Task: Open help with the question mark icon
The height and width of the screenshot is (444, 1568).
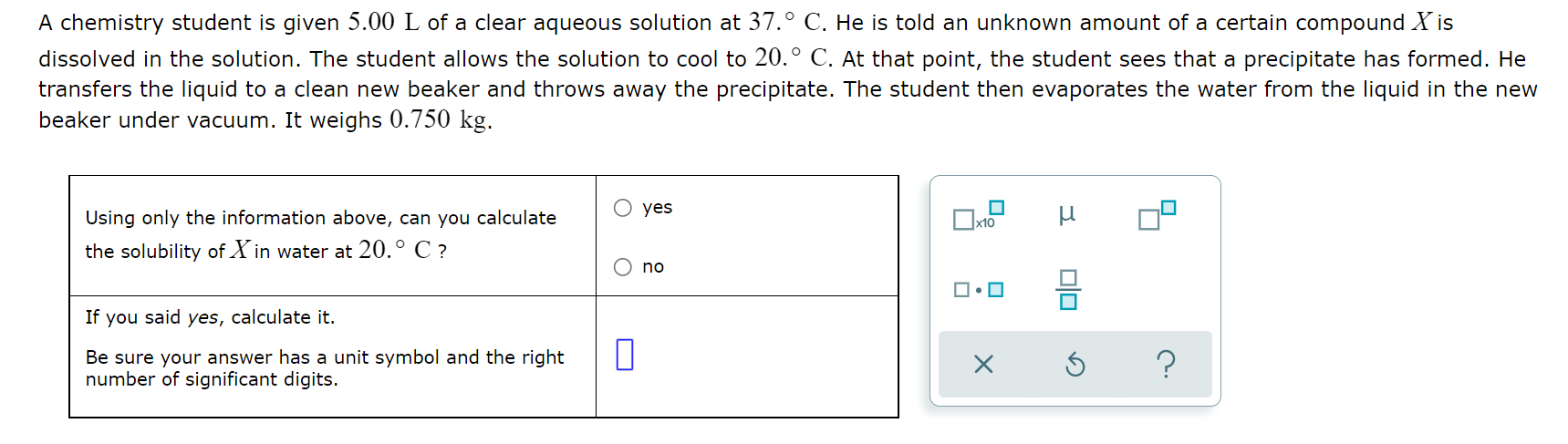Action: [1166, 365]
